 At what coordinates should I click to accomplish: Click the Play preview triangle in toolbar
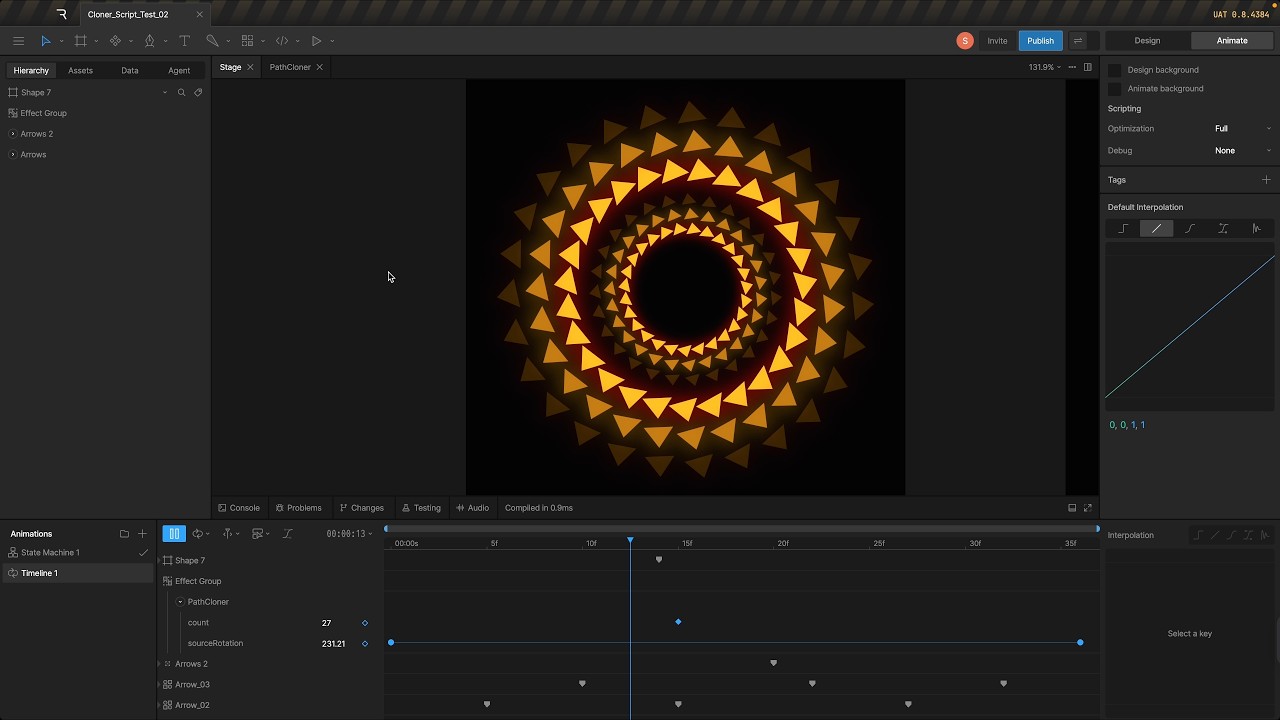(x=316, y=41)
